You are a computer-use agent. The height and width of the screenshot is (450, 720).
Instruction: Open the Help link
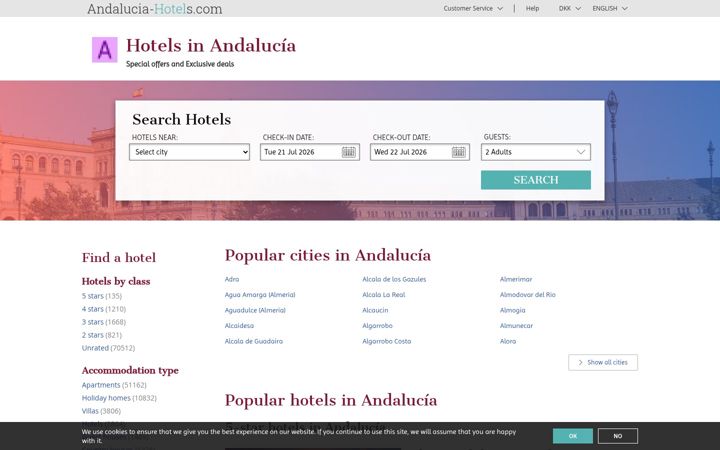coord(532,8)
